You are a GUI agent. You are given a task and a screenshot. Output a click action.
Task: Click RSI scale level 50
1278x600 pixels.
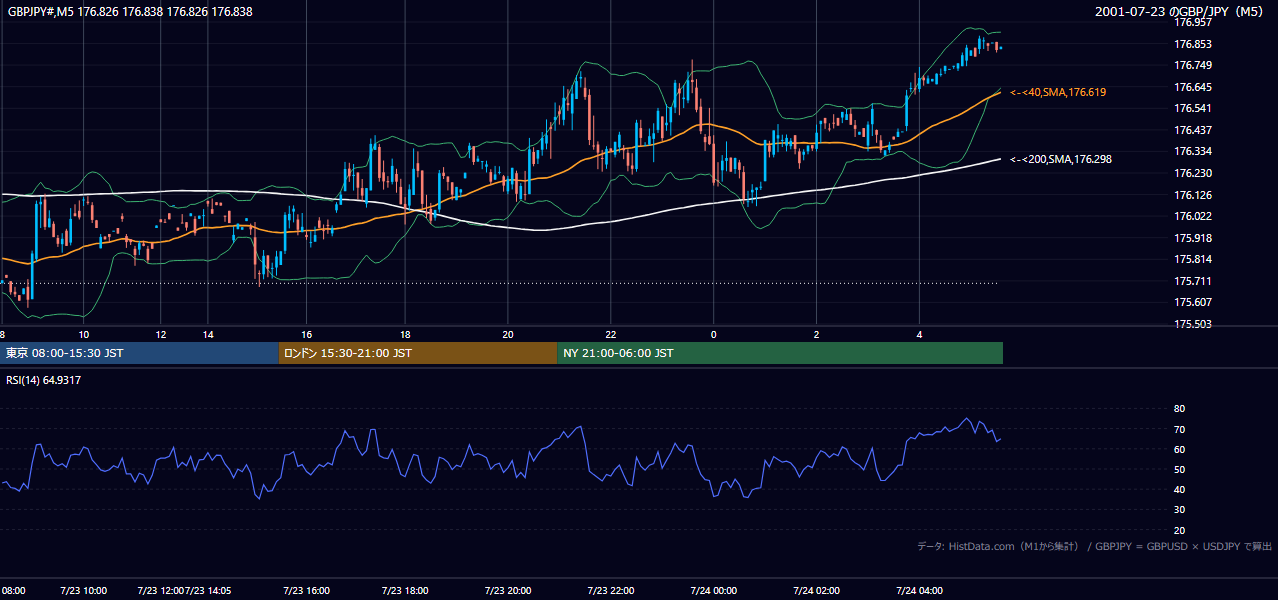point(1179,469)
